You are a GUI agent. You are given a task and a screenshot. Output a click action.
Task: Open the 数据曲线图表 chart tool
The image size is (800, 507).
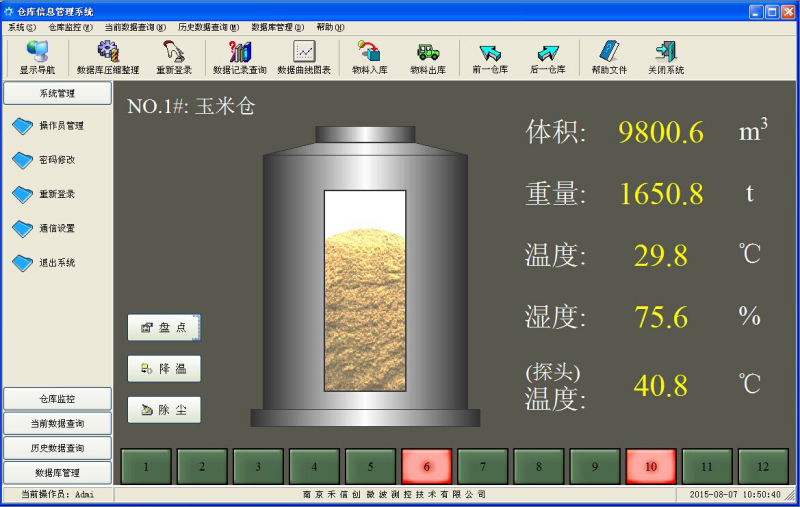tap(304, 56)
